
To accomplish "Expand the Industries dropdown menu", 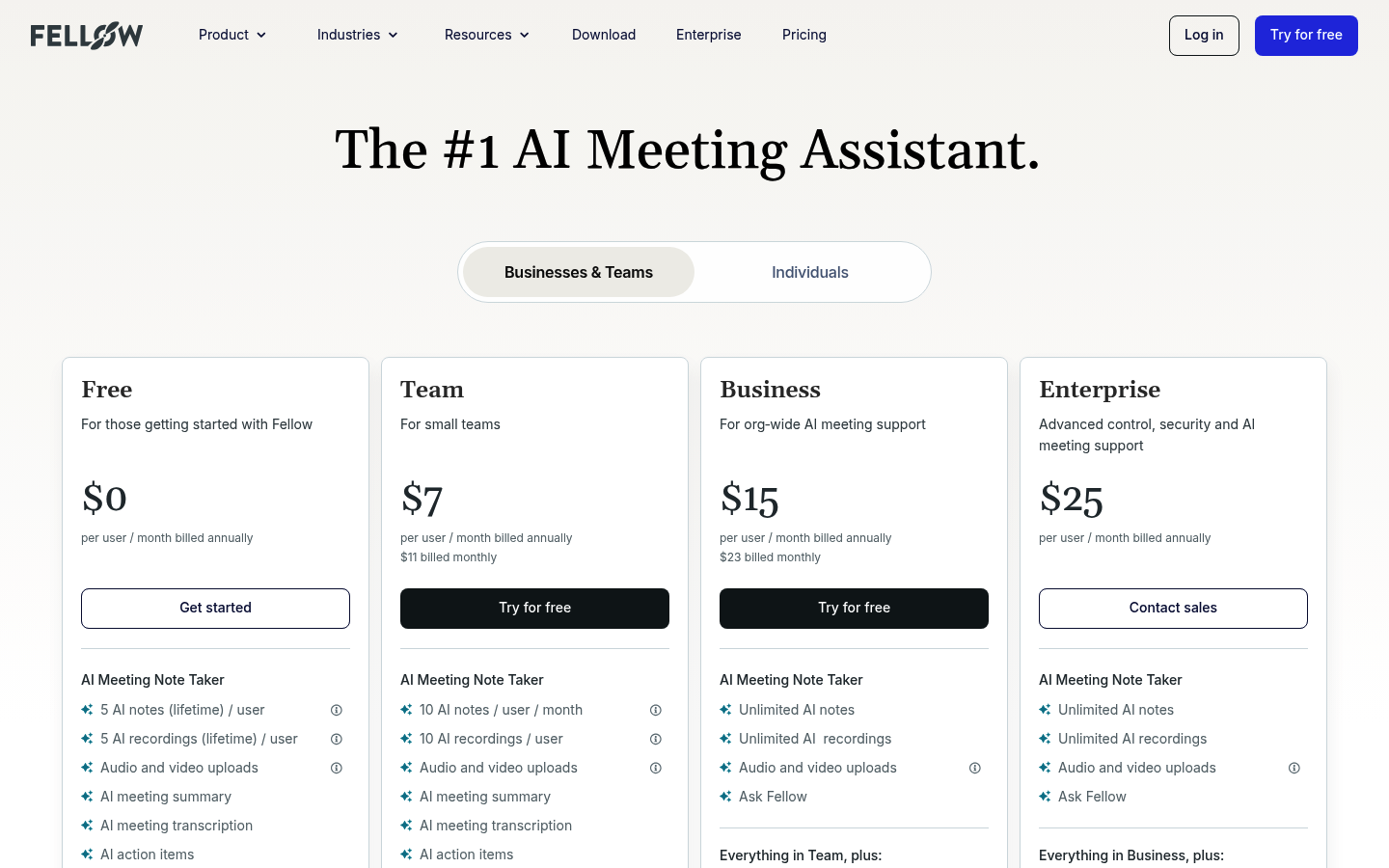I will 358,35.
